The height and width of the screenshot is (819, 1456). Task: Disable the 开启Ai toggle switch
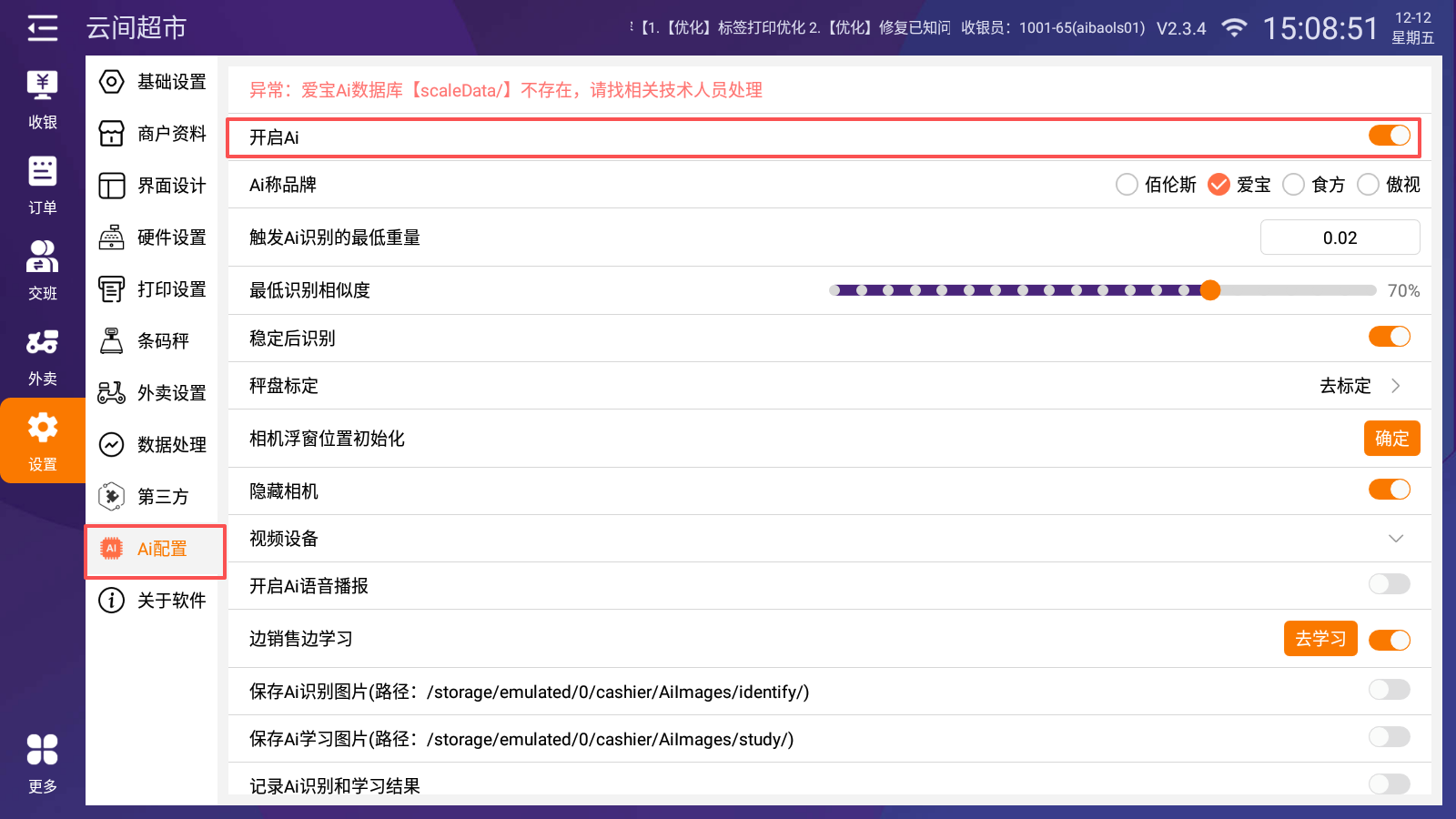point(1389,136)
